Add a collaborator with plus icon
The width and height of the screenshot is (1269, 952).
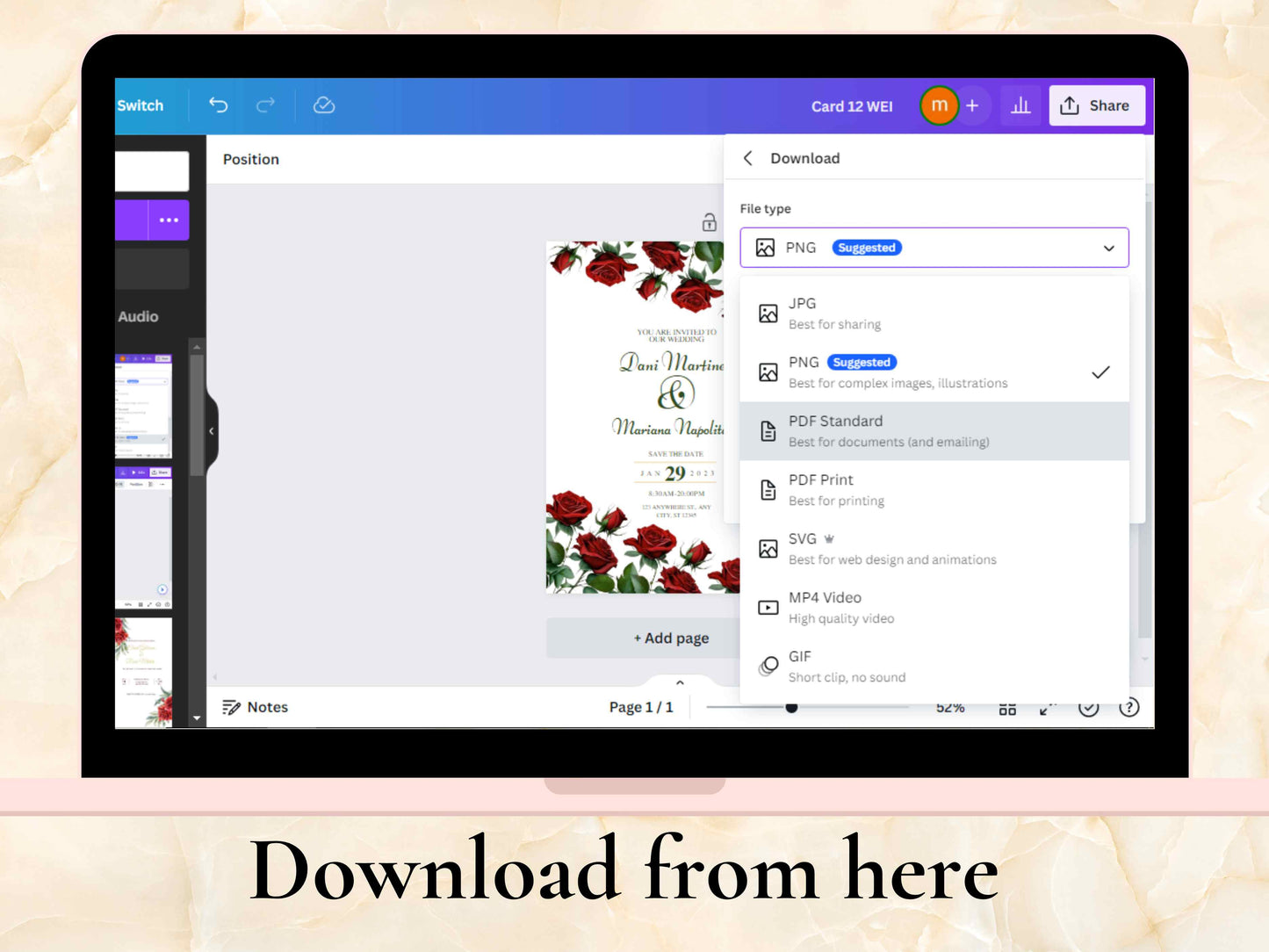(972, 106)
